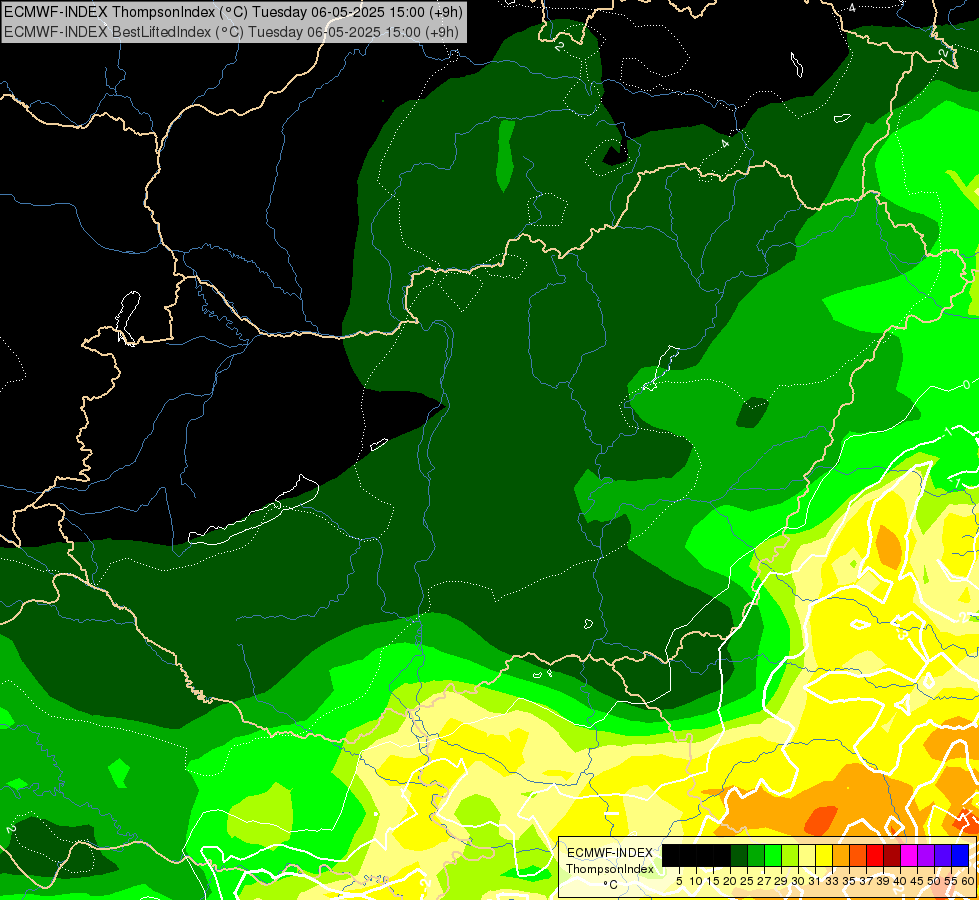The height and width of the screenshot is (900, 979).
Task: Click the bright red 37-39 legend swatch
Action: tap(875, 856)
